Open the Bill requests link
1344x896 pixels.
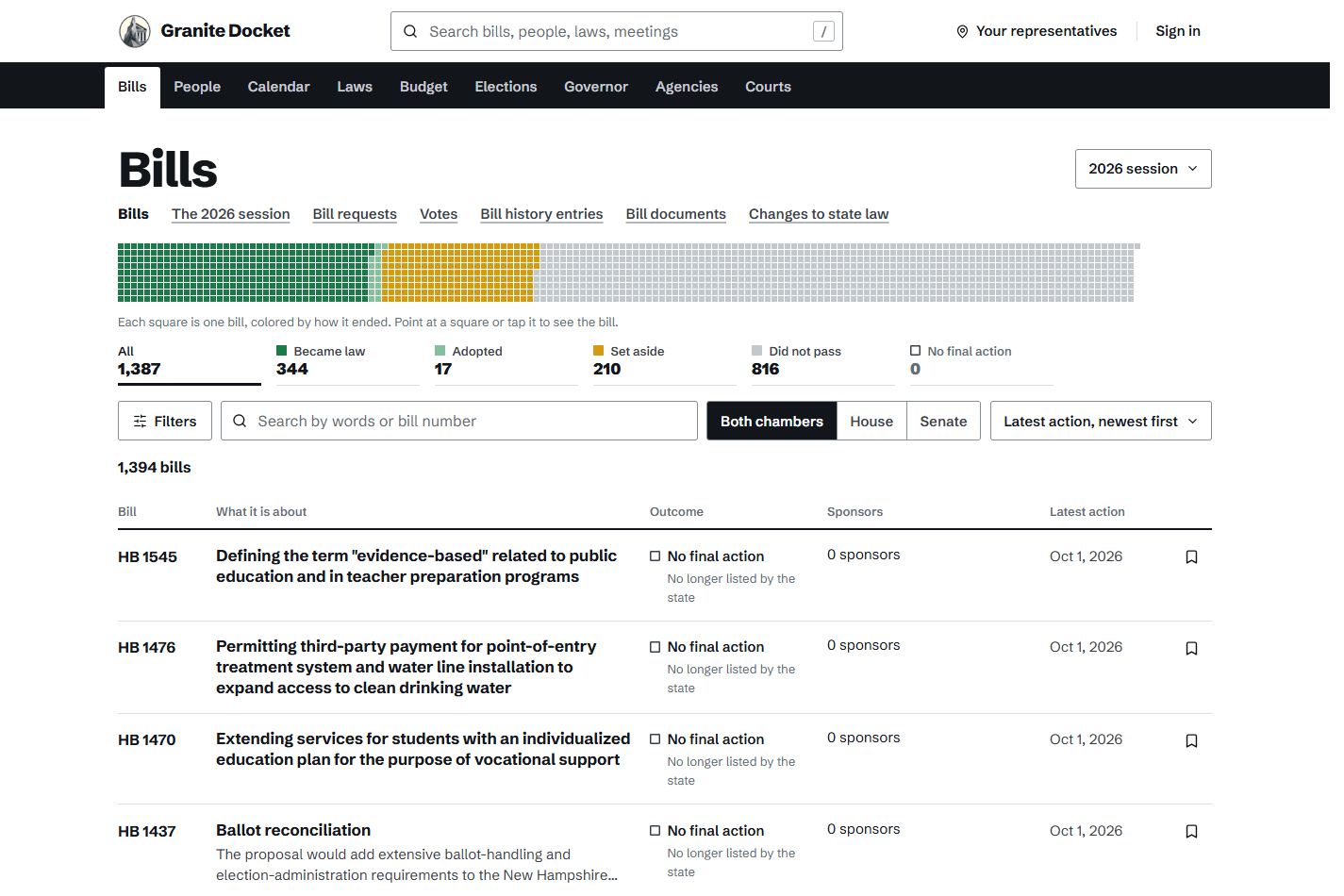pyautogui.click(x=355, y=214)
